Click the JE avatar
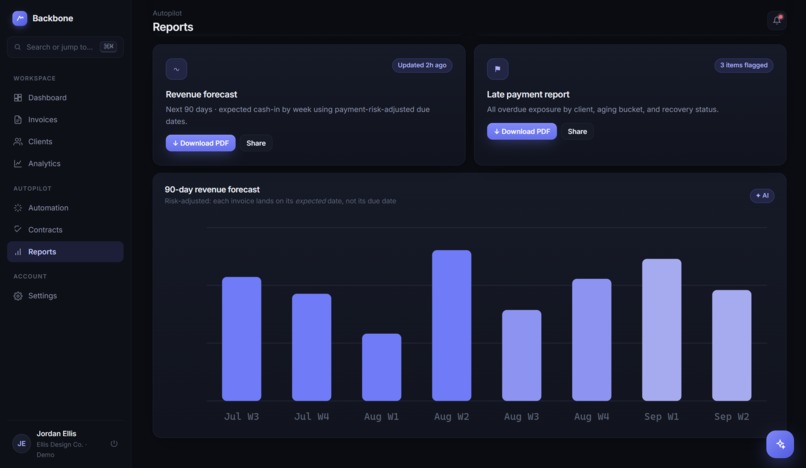Viewport: 806px width, 468px height. (x=22, y=443)
